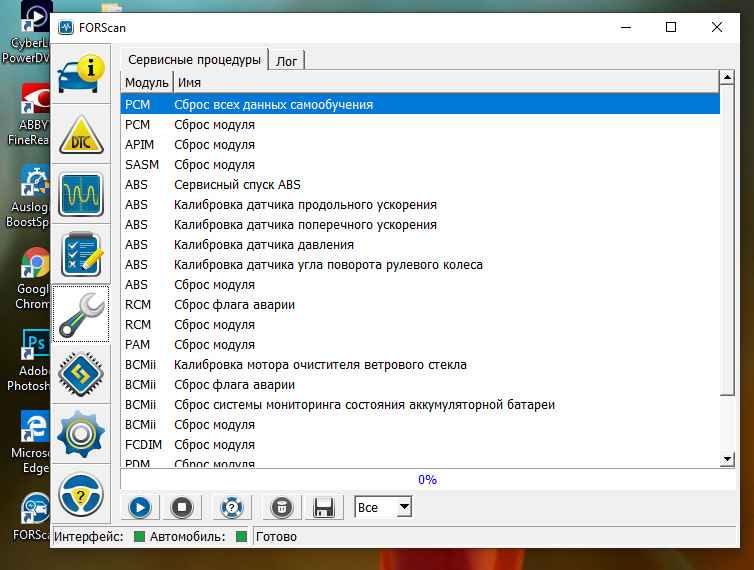Select 'Калибровка датчика поперечного ускорения' row
The height and width of the screenshot is (570, 754).
(x=420, y=225)
